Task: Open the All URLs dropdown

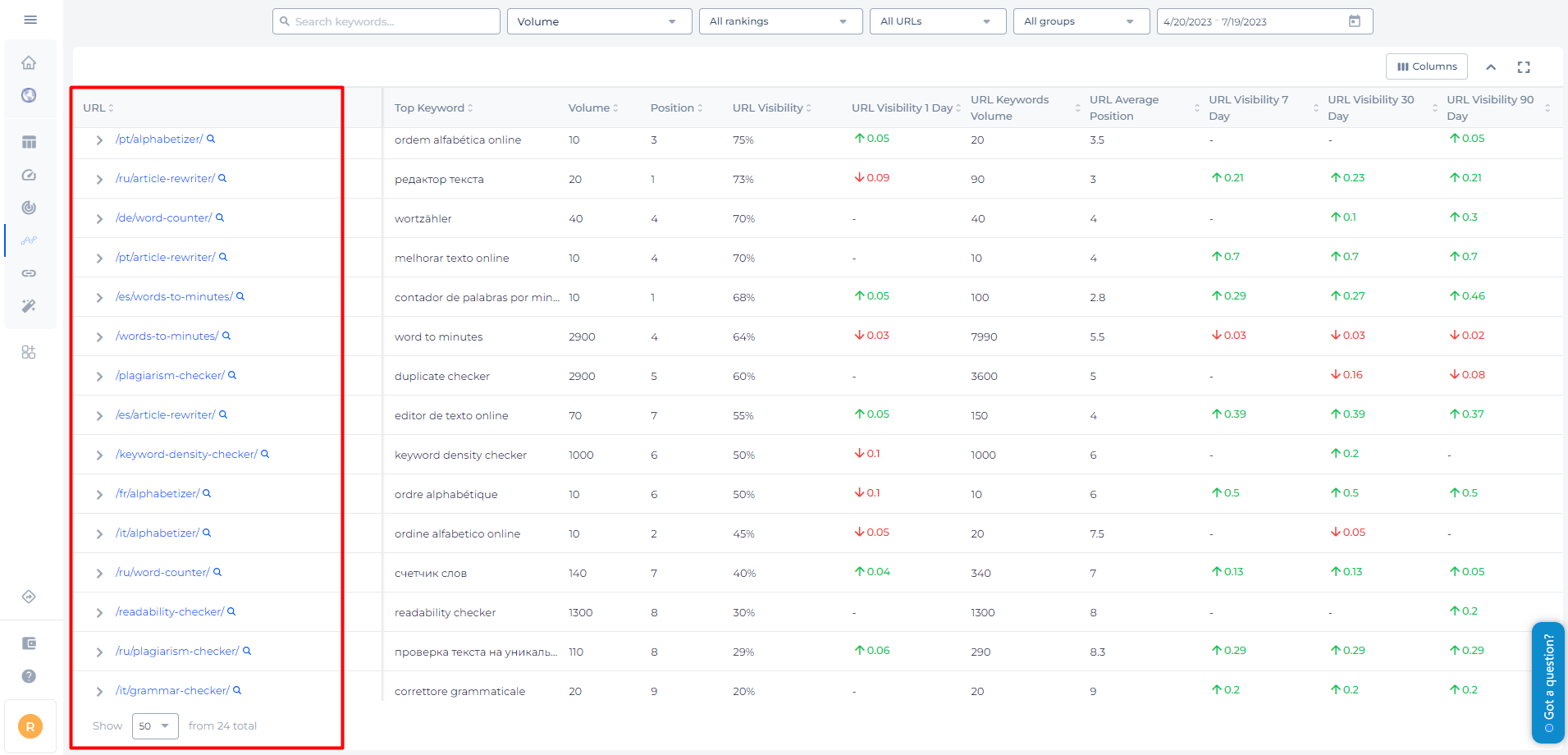Action: pos(938,21)
